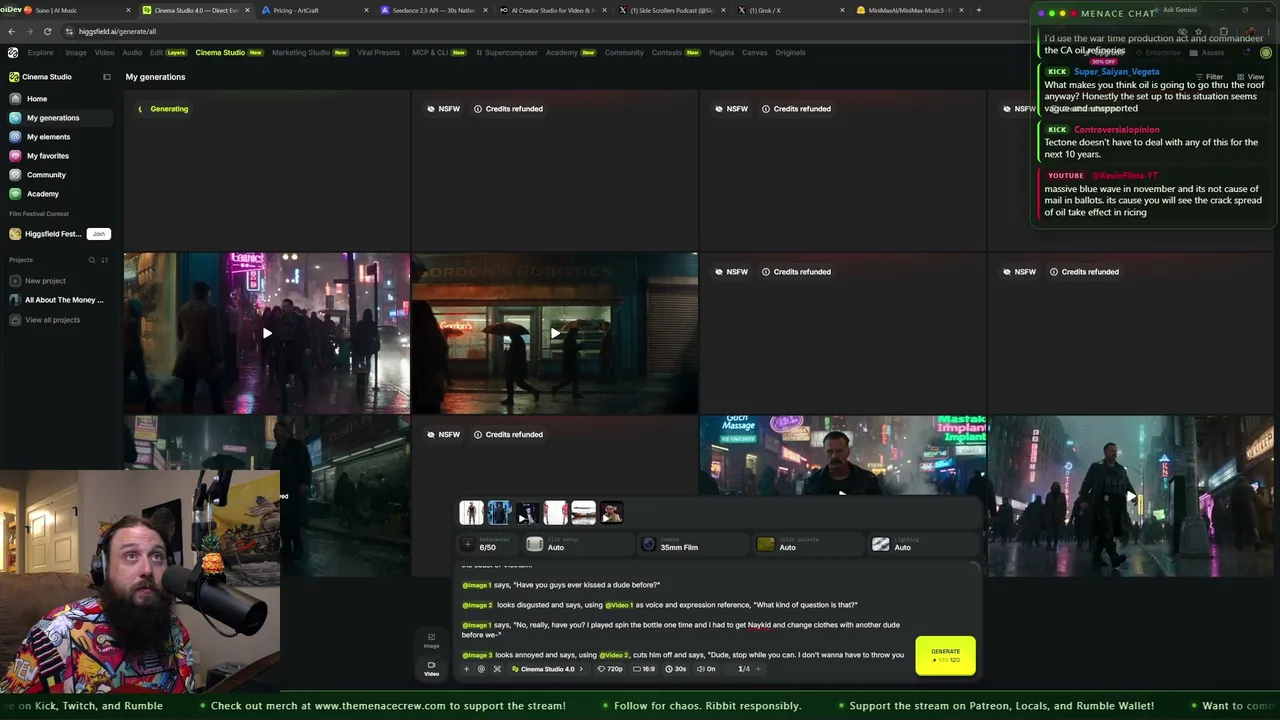
Task: Increase generation count with plus stepper
Action: coord(758,669)
